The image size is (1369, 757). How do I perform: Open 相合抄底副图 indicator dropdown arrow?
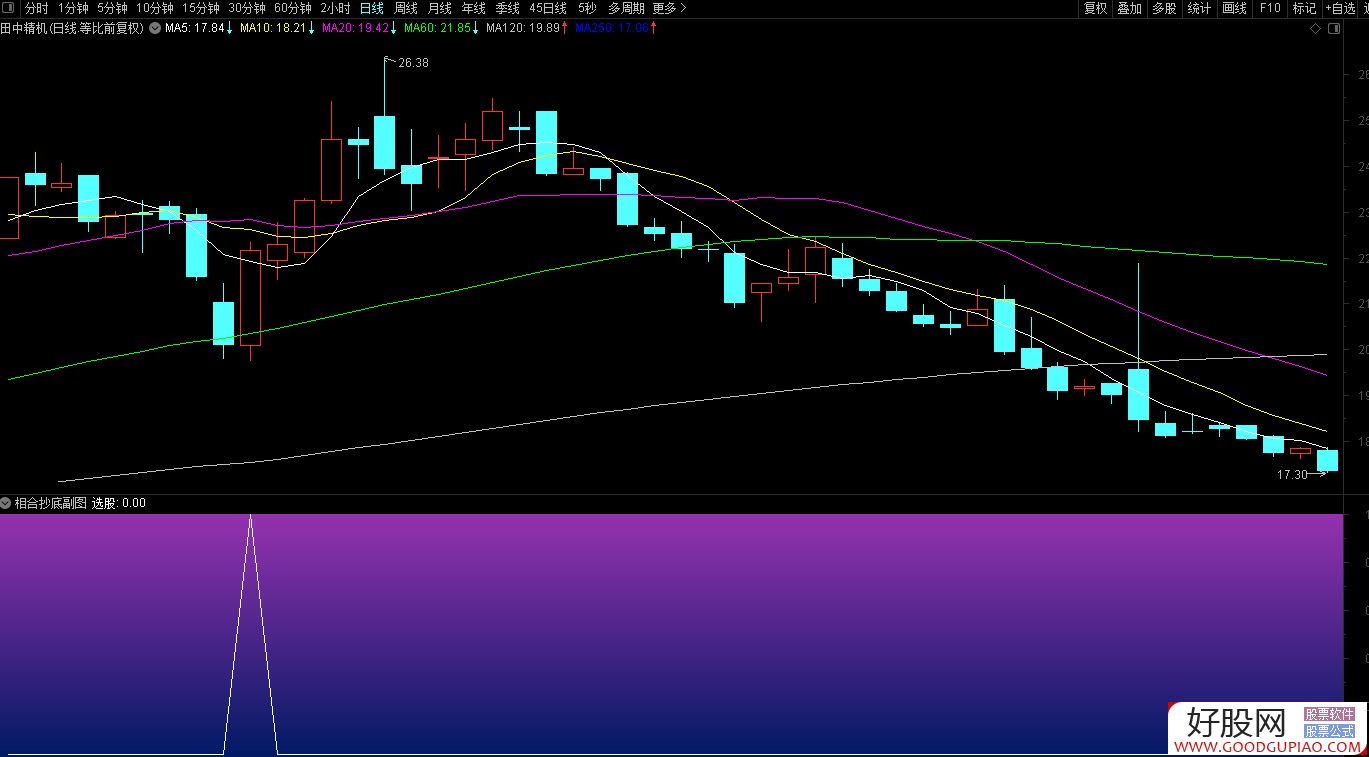[x=6, y=503]
